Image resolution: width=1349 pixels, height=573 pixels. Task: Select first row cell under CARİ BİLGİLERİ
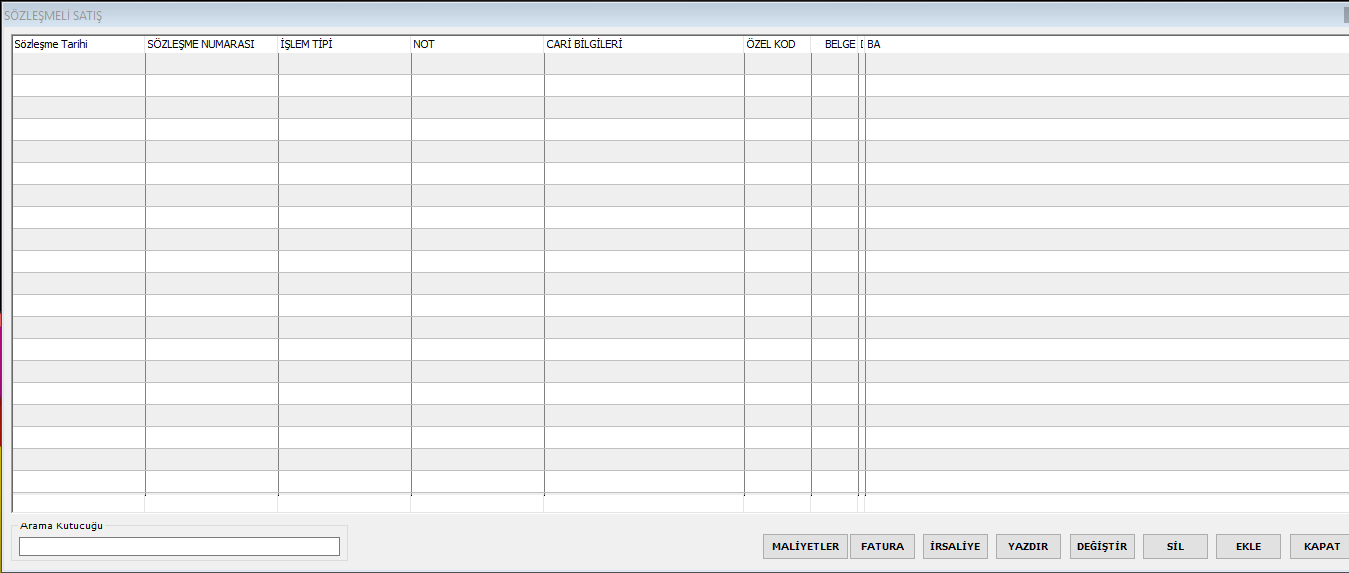643,64
